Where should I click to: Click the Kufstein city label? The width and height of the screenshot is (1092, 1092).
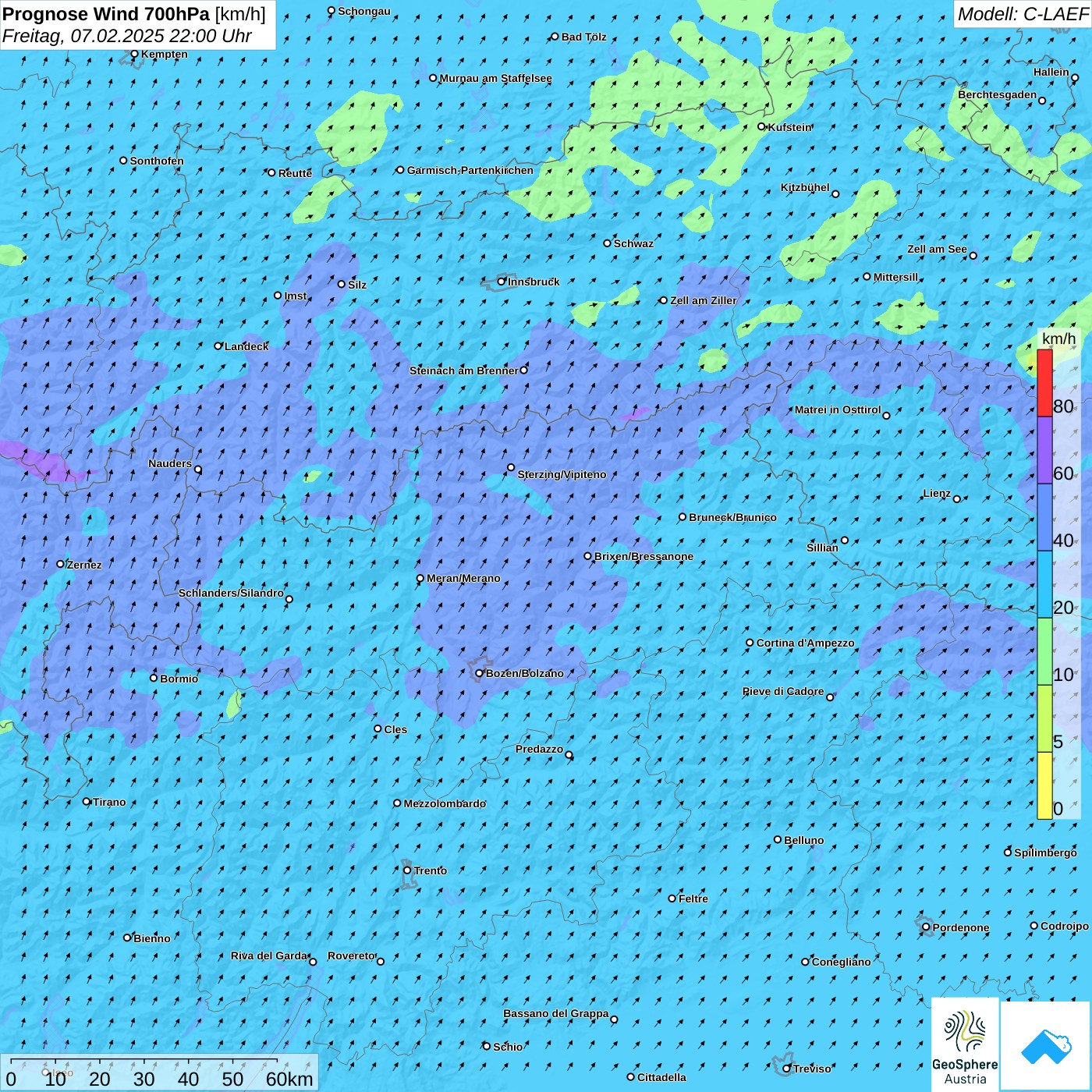(x=790, y=127)
